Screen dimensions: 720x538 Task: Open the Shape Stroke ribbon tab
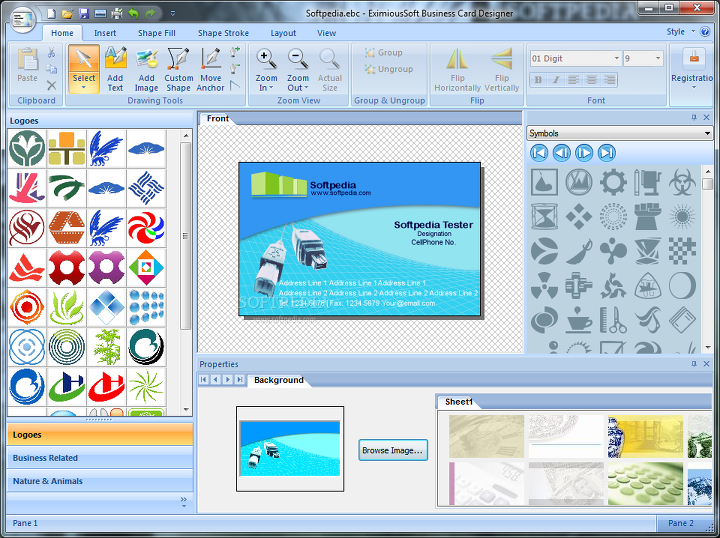223,33
